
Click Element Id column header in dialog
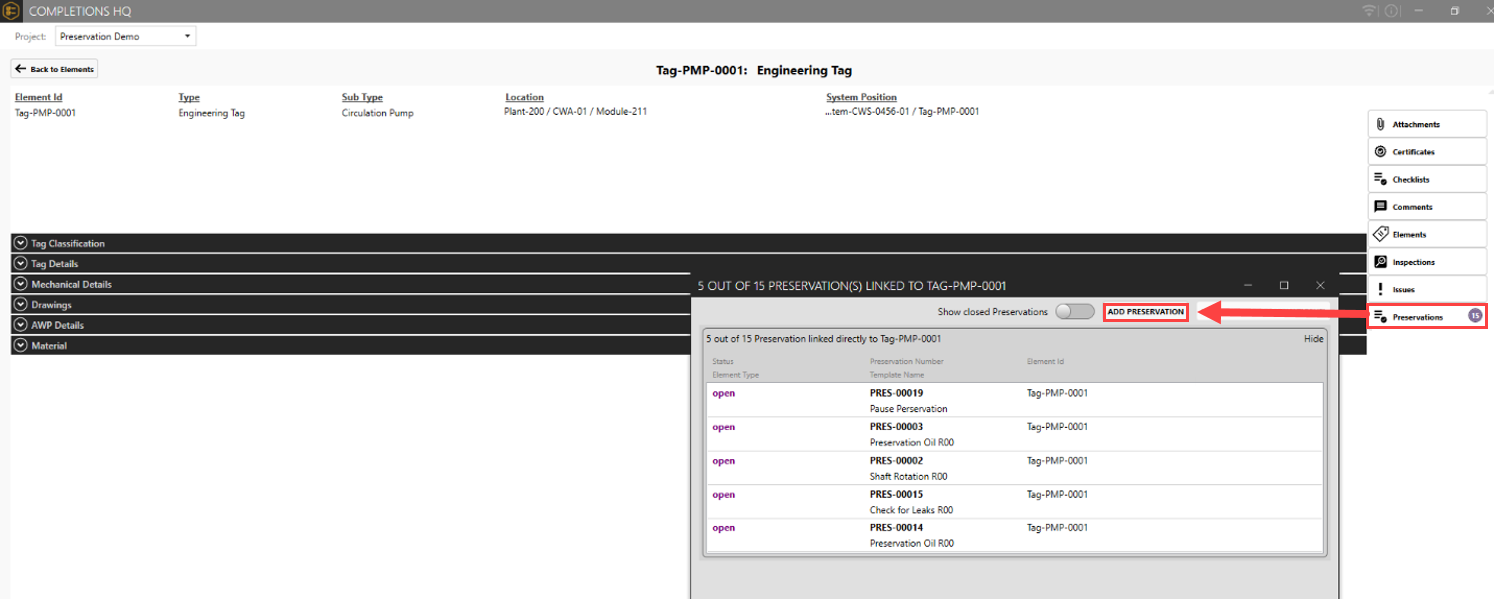coord(1045,361)
